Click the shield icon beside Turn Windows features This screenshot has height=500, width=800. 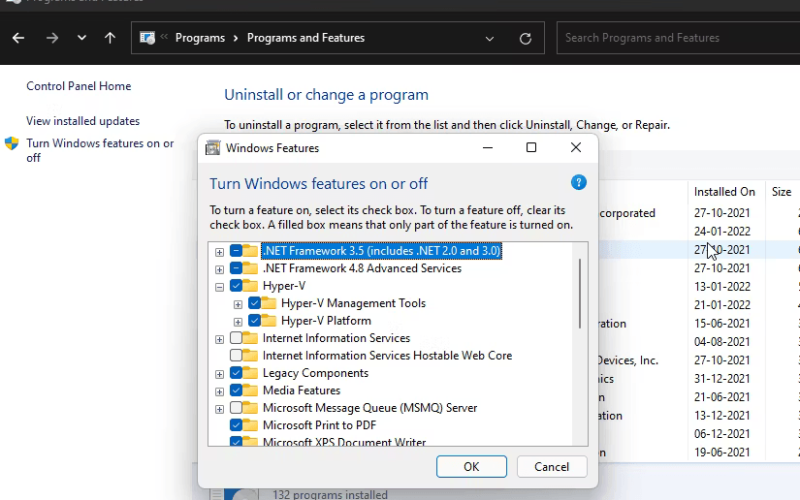(12, 143)
